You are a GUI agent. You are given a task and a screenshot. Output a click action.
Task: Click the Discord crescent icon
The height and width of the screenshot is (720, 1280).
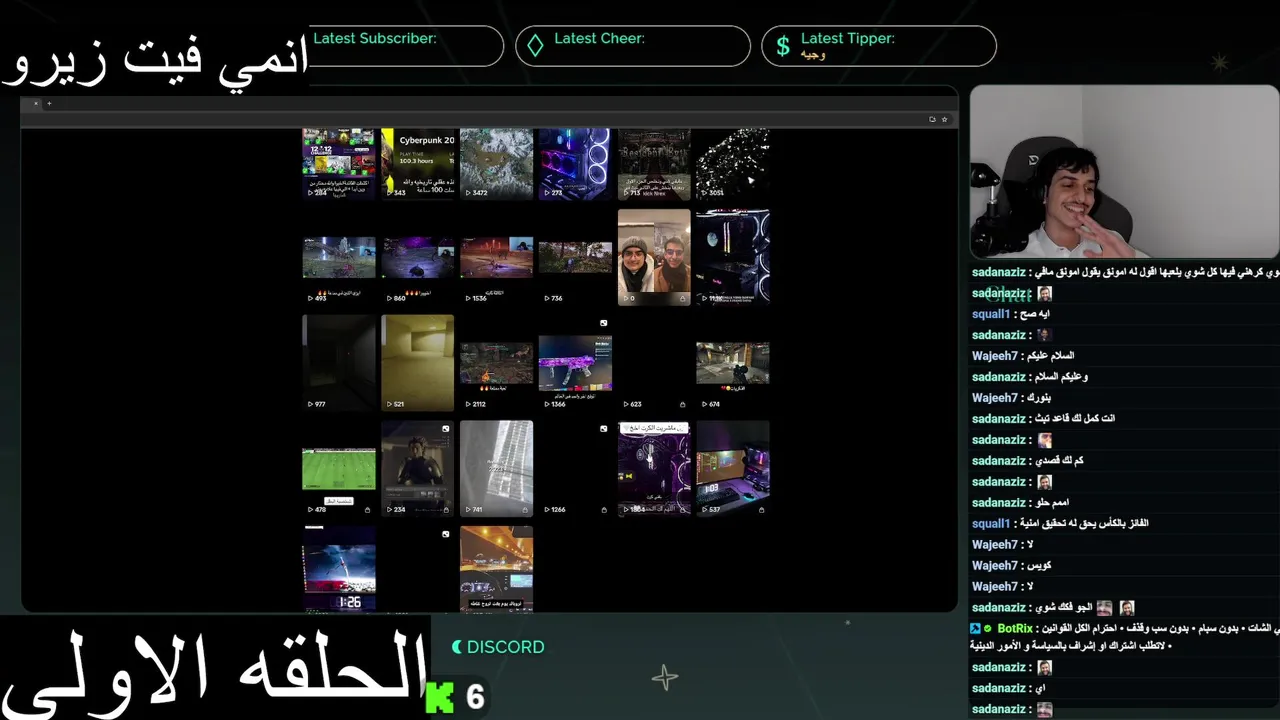(457, 647)
